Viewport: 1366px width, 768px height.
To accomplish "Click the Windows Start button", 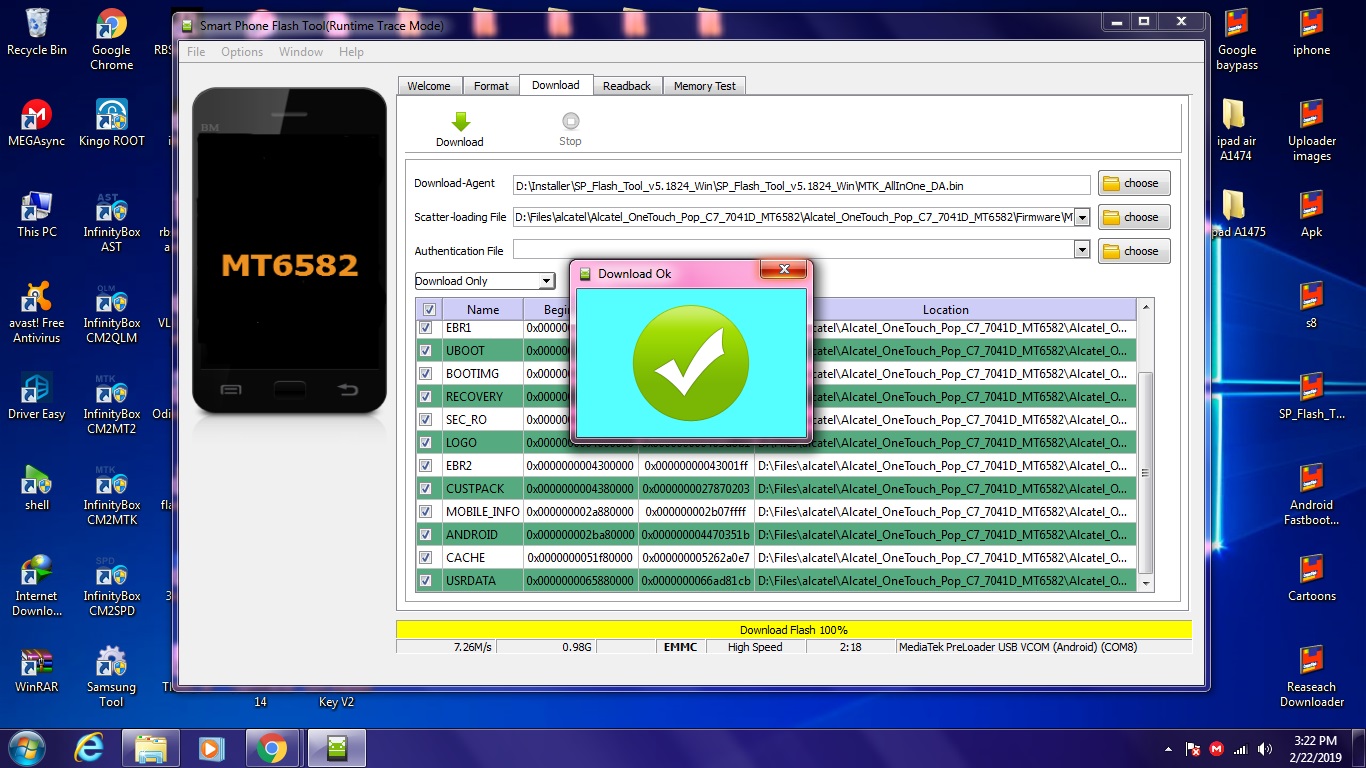I will coord(27,748).
